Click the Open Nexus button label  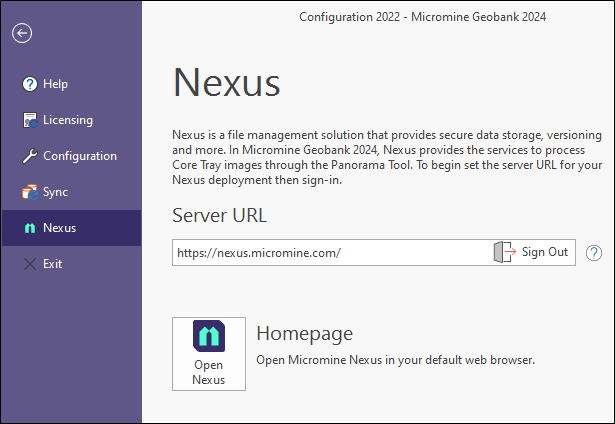pos(209,372)
